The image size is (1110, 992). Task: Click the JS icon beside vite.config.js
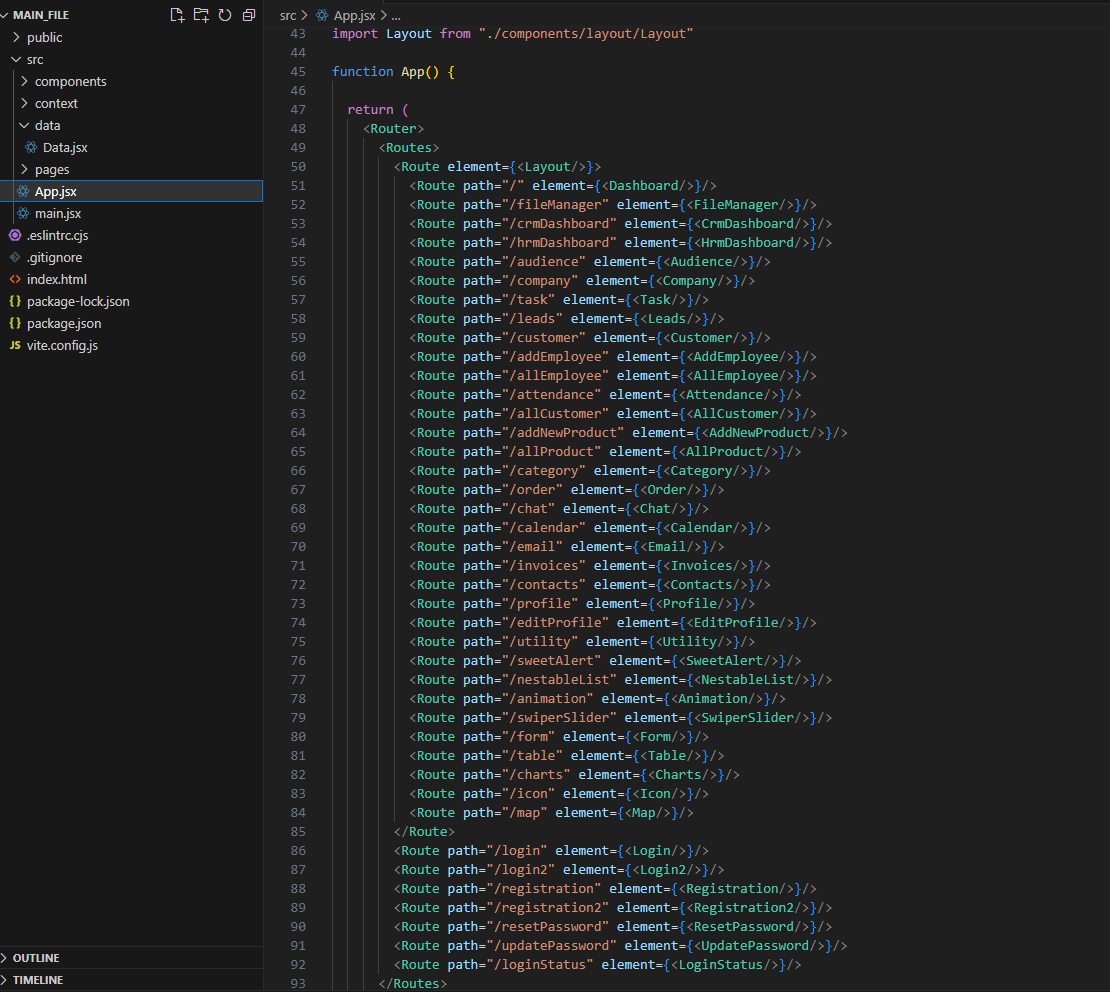tap(15, 345)
